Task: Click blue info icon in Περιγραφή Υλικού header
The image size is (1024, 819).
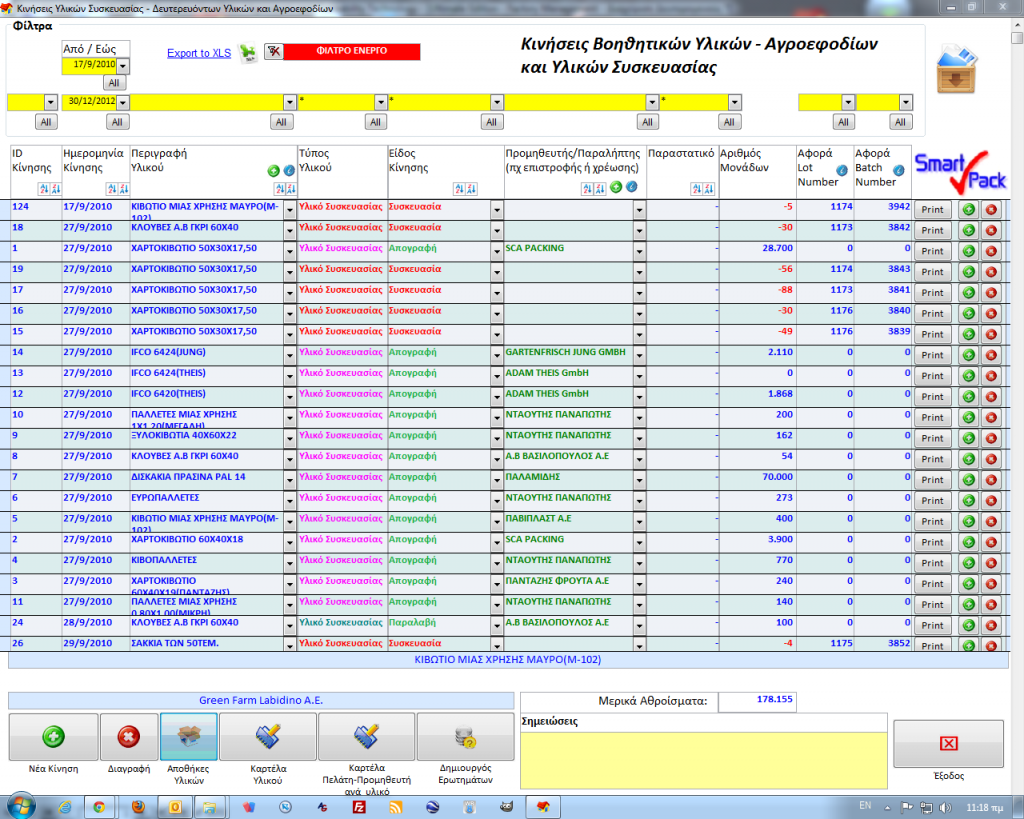Action: click(289, 171)
